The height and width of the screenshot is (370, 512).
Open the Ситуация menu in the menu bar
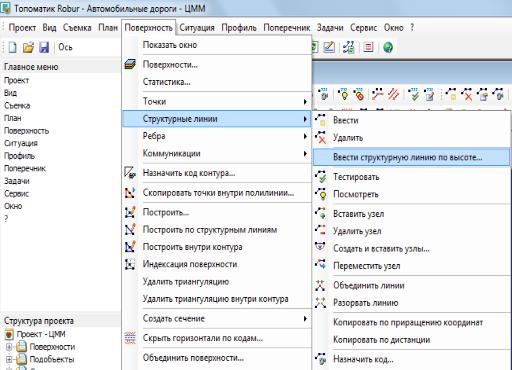pyautogui.click(x=197, y=28)
